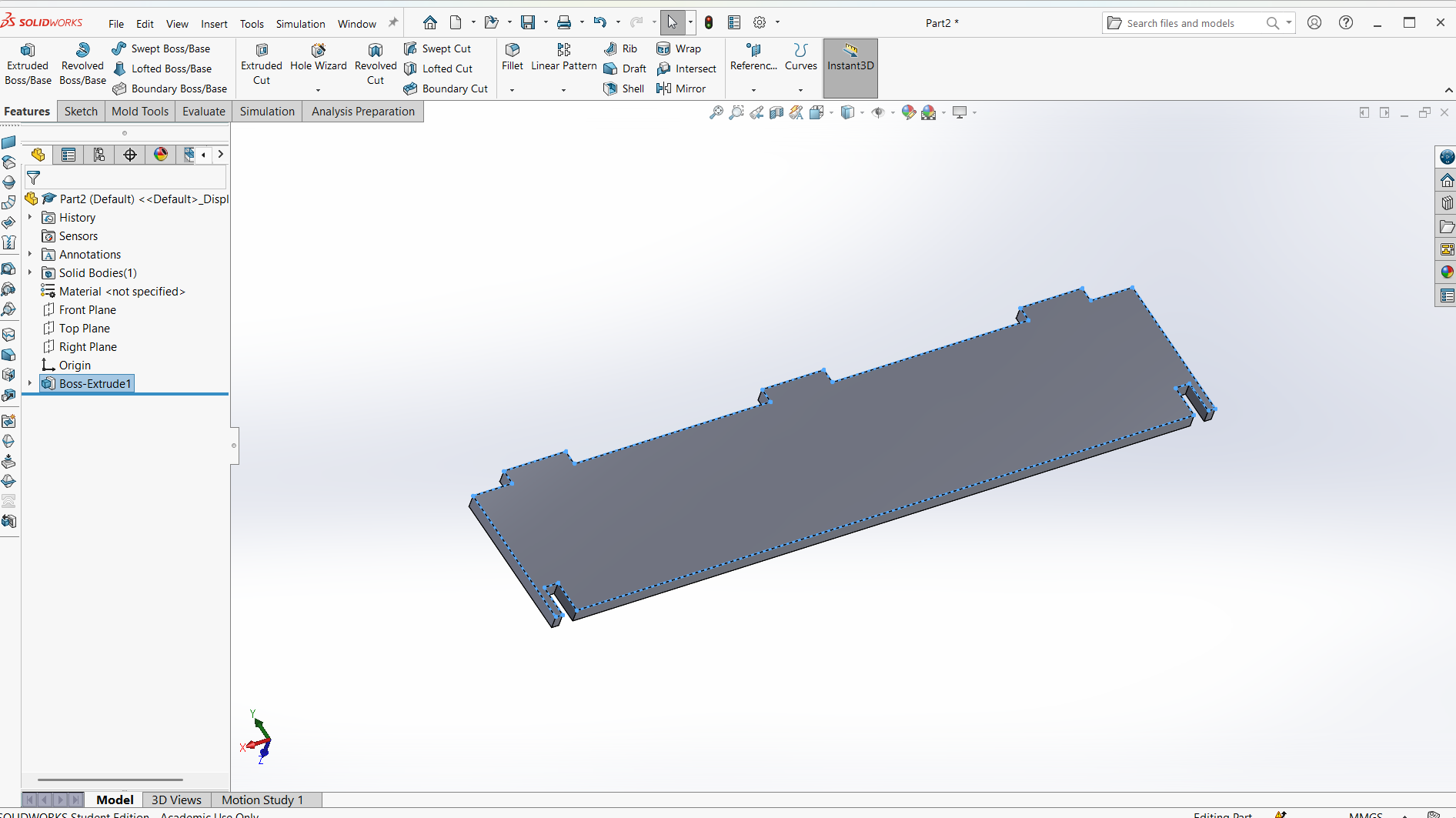Click the Save icon
The width and height of the screenshot is (1456, 818).
click(528, 22)
